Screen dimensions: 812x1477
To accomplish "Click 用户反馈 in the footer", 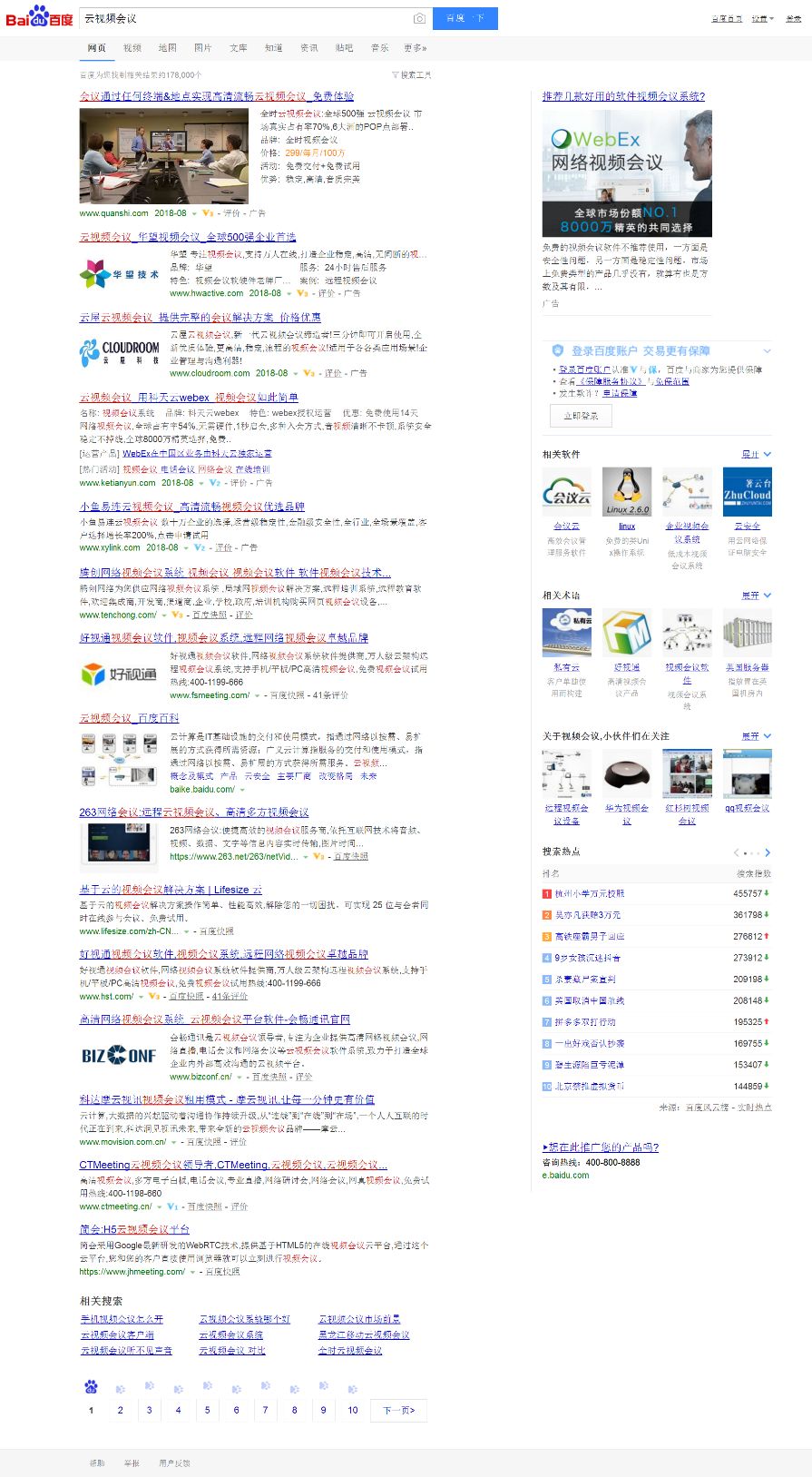I will pyautogui.click(x=175, y=1462).
